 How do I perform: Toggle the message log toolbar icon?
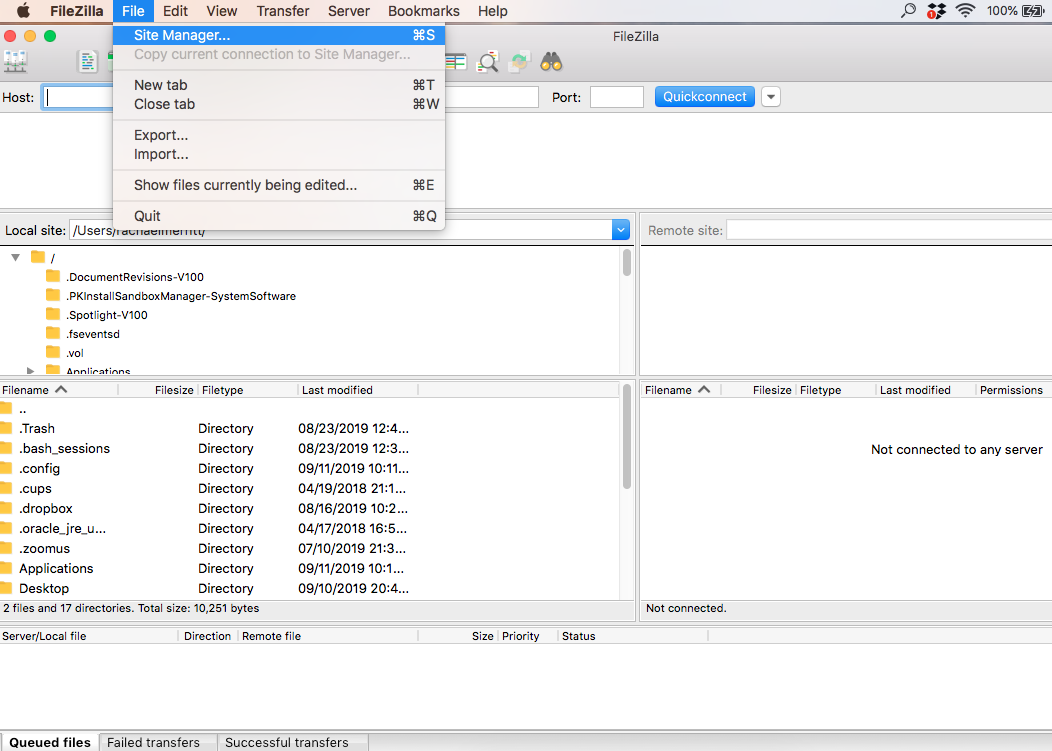pyautogui.click(x=88, y=62)
